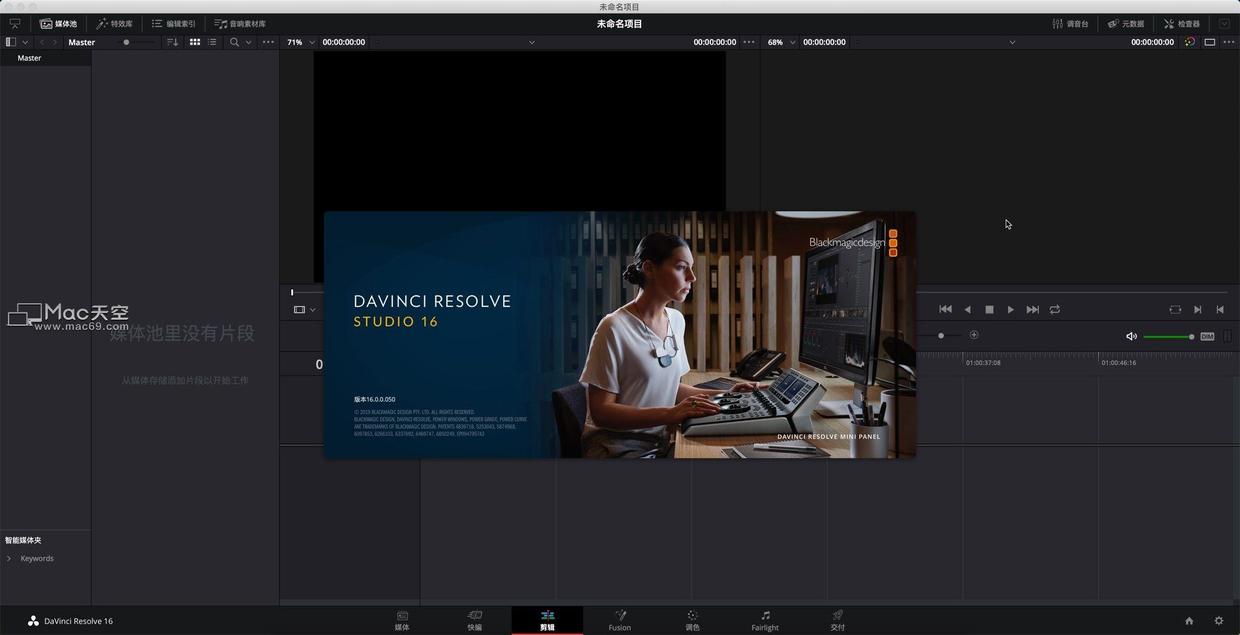Screen dimensions: 1240x635
Task: Go to next edit point
Action: coord(1198,309)
